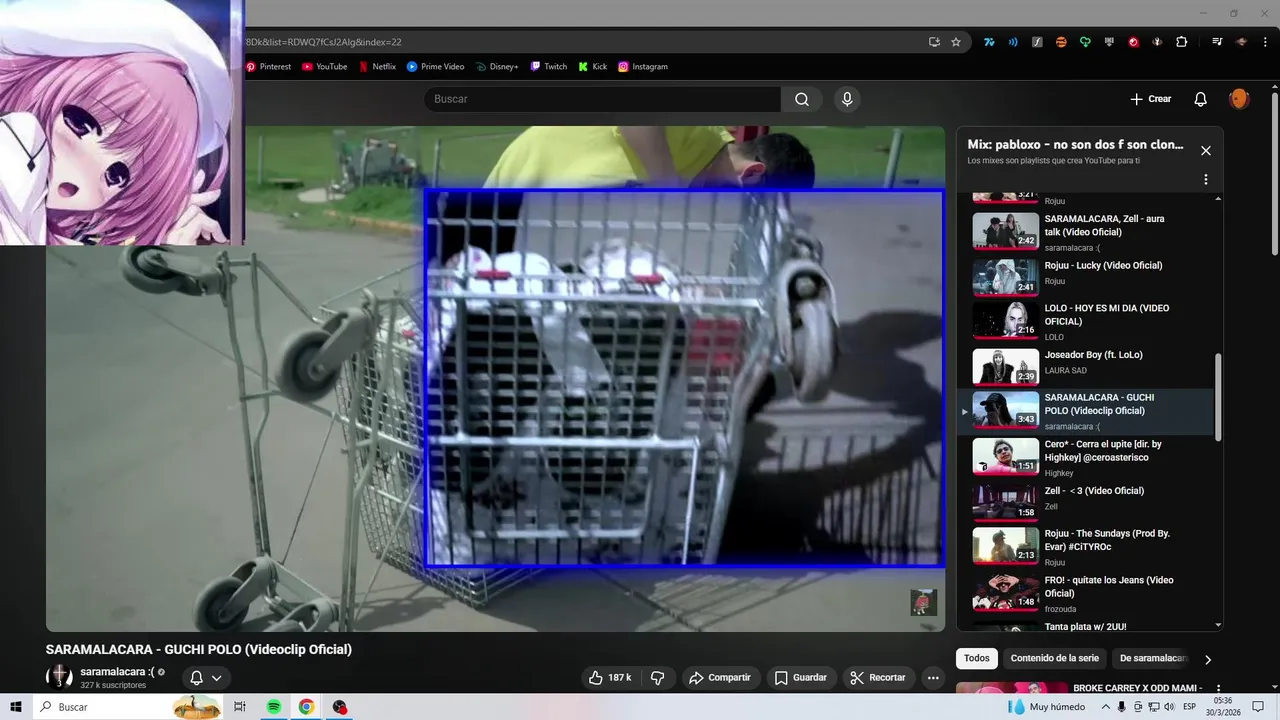This screenshot has height=720, width=1280.
Task: Click the channel watermark on video corner
Action: click(923, 602)
